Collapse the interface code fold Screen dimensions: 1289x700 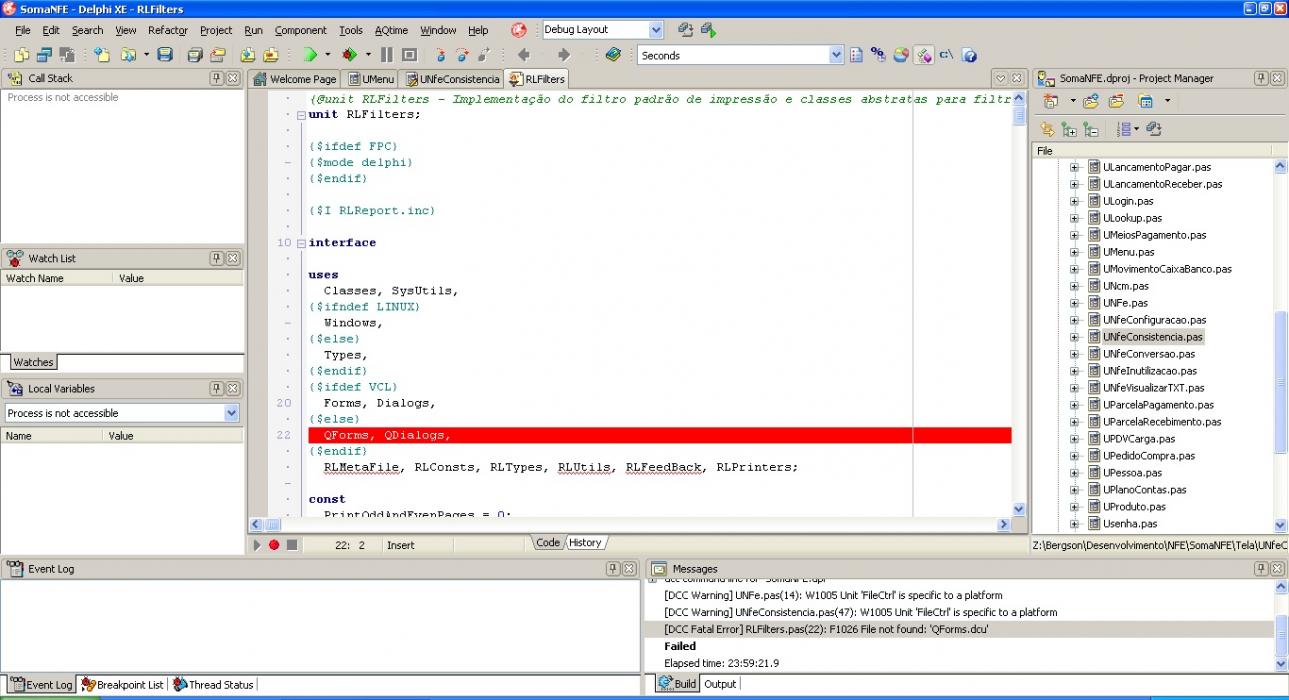301,243
